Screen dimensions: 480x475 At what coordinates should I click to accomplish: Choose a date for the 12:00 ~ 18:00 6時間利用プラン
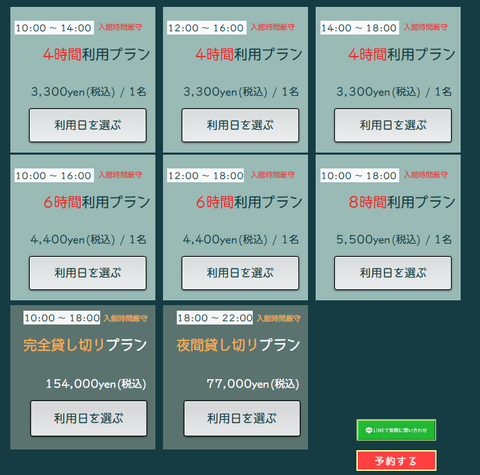tap(240, 273)
